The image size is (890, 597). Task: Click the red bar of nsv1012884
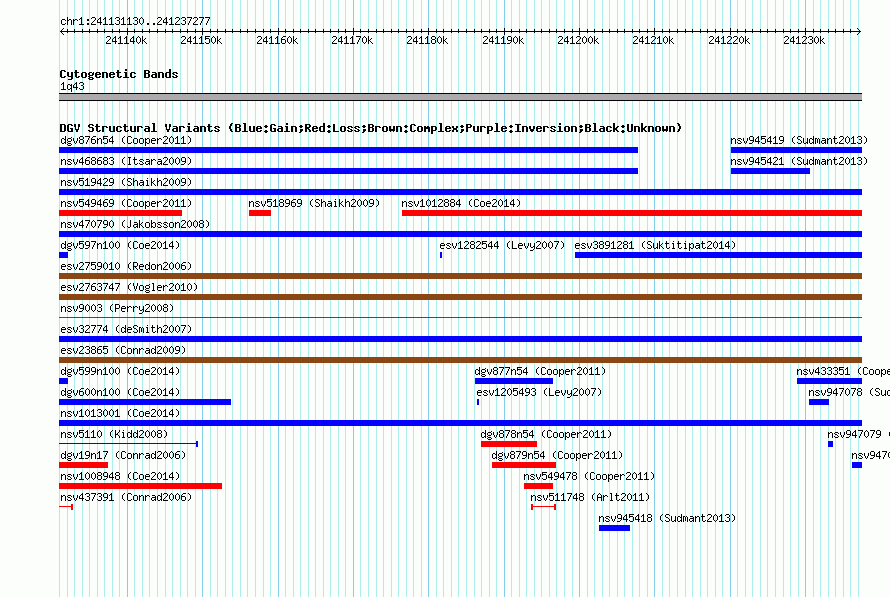[x=632, y=213]
